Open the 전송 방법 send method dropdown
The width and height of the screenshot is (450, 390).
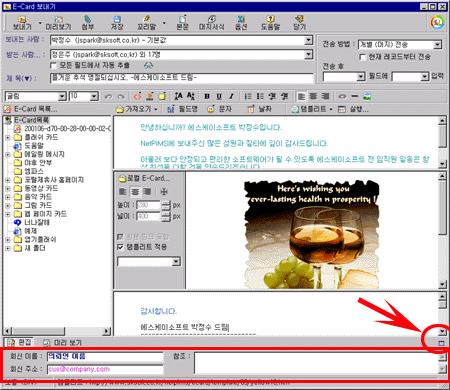pos(437,44)
